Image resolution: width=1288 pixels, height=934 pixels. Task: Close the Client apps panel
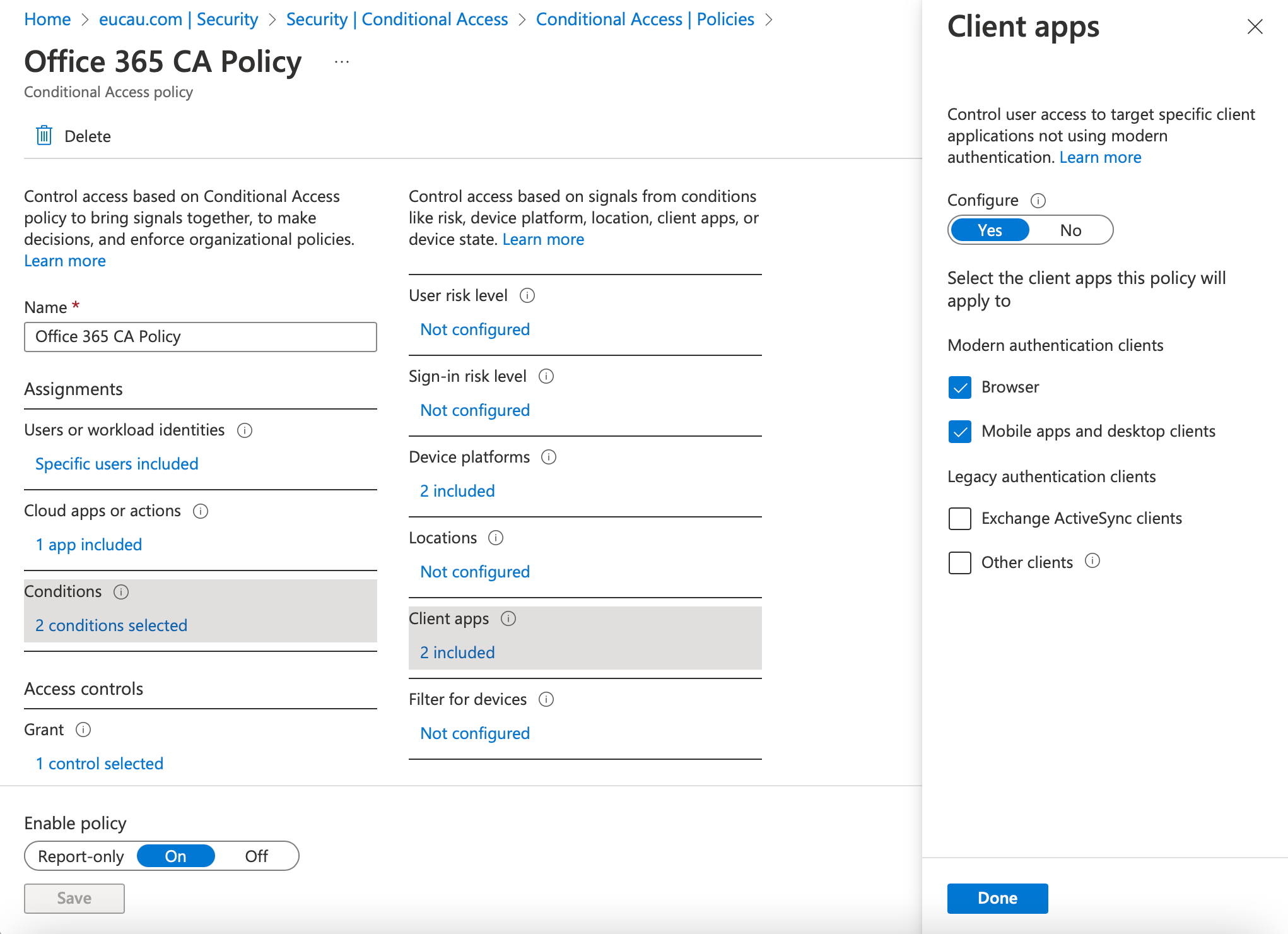tap(1255, 27)
